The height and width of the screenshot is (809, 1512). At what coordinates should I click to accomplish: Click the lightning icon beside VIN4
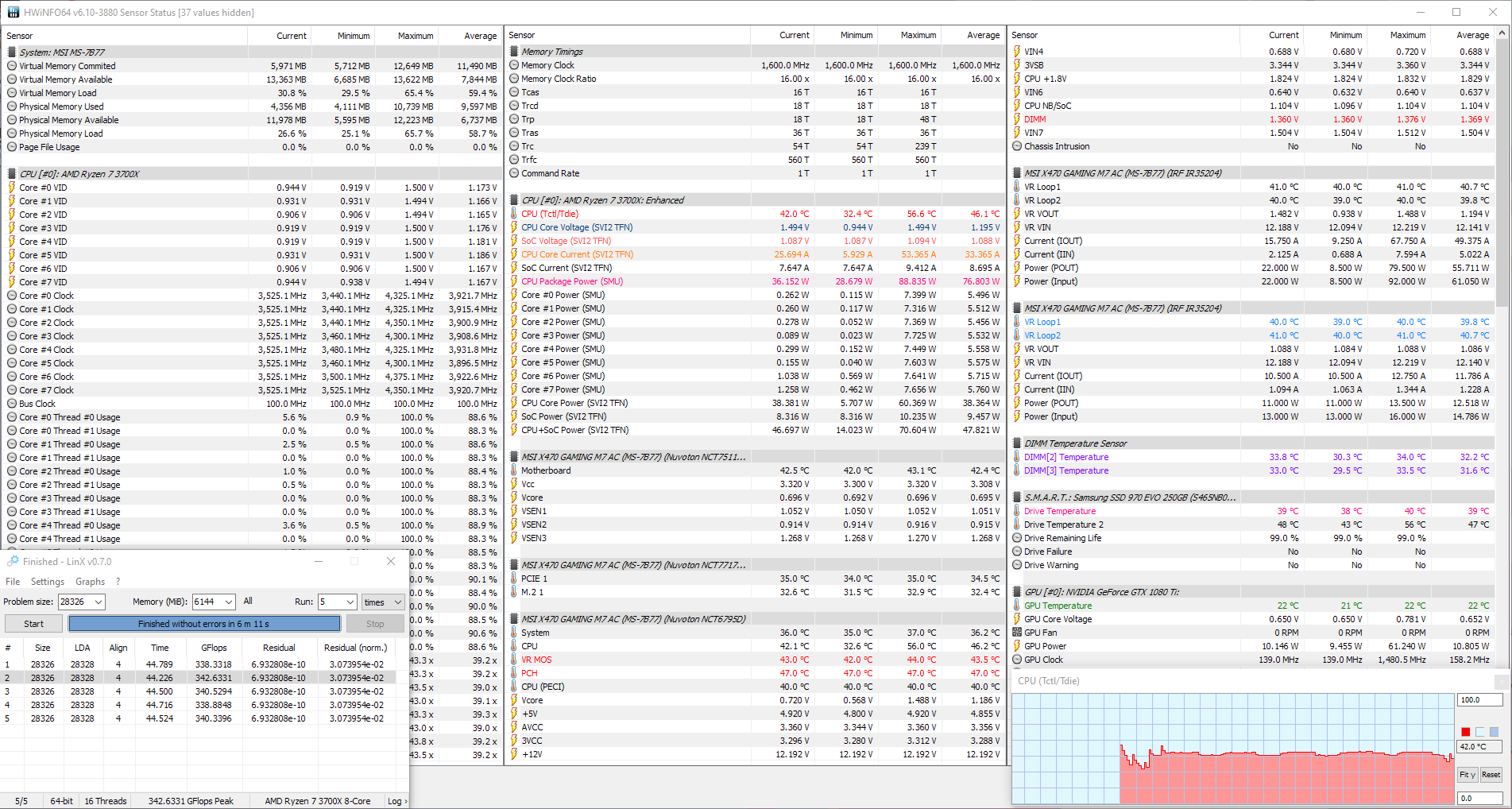1017,52
